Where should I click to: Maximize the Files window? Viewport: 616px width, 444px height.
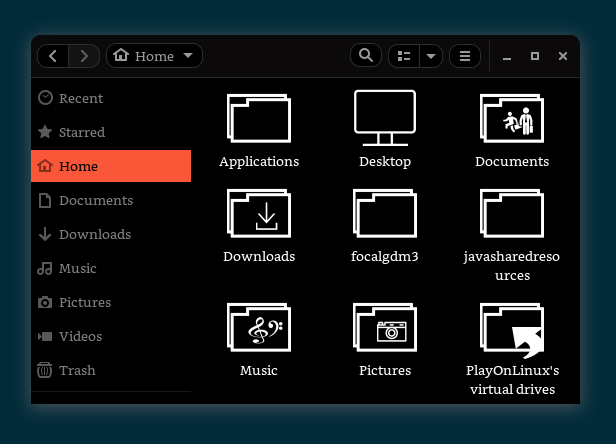[535, 56]
